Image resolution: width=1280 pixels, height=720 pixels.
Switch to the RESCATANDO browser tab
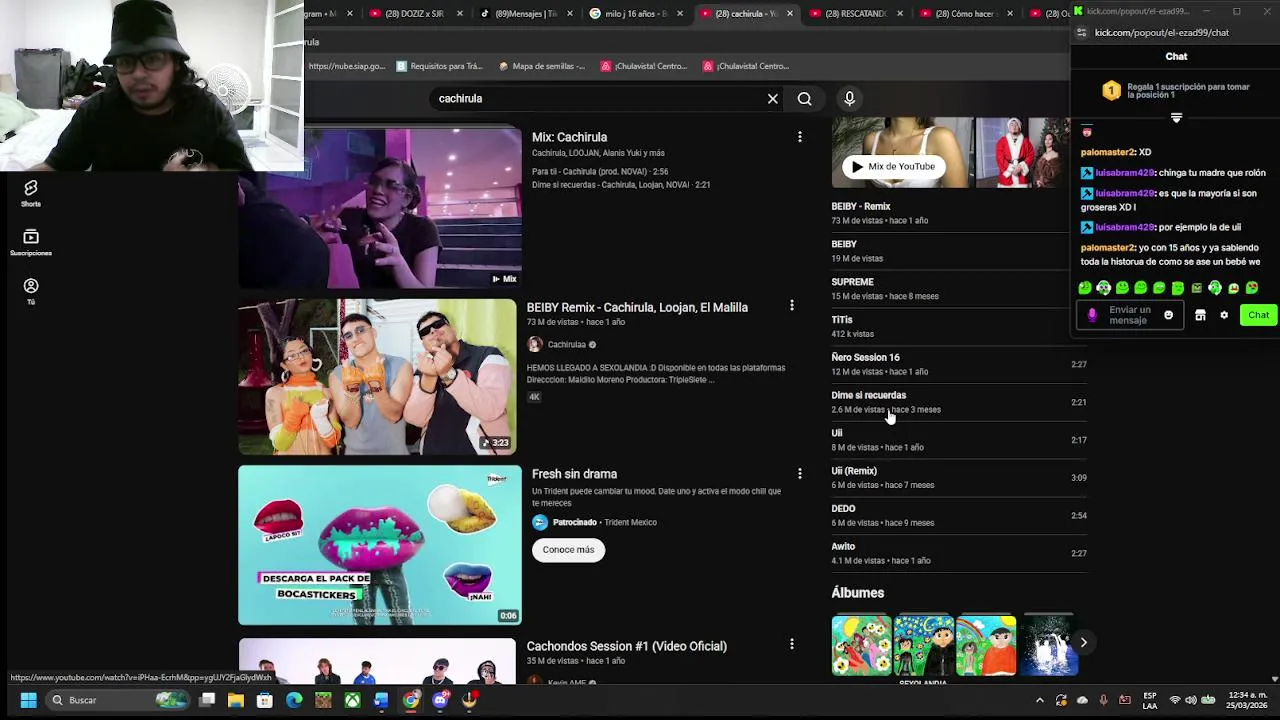[854, 13]
